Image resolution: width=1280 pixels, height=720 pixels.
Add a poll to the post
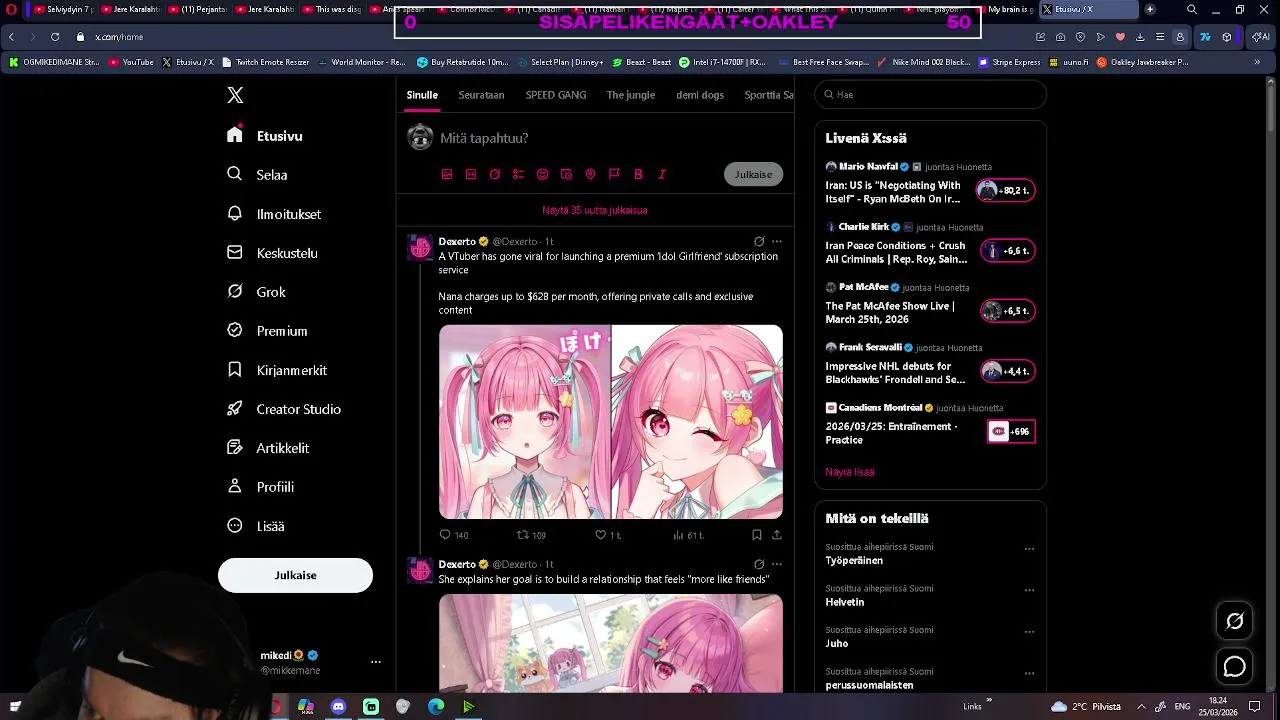[x=518, y=174]
